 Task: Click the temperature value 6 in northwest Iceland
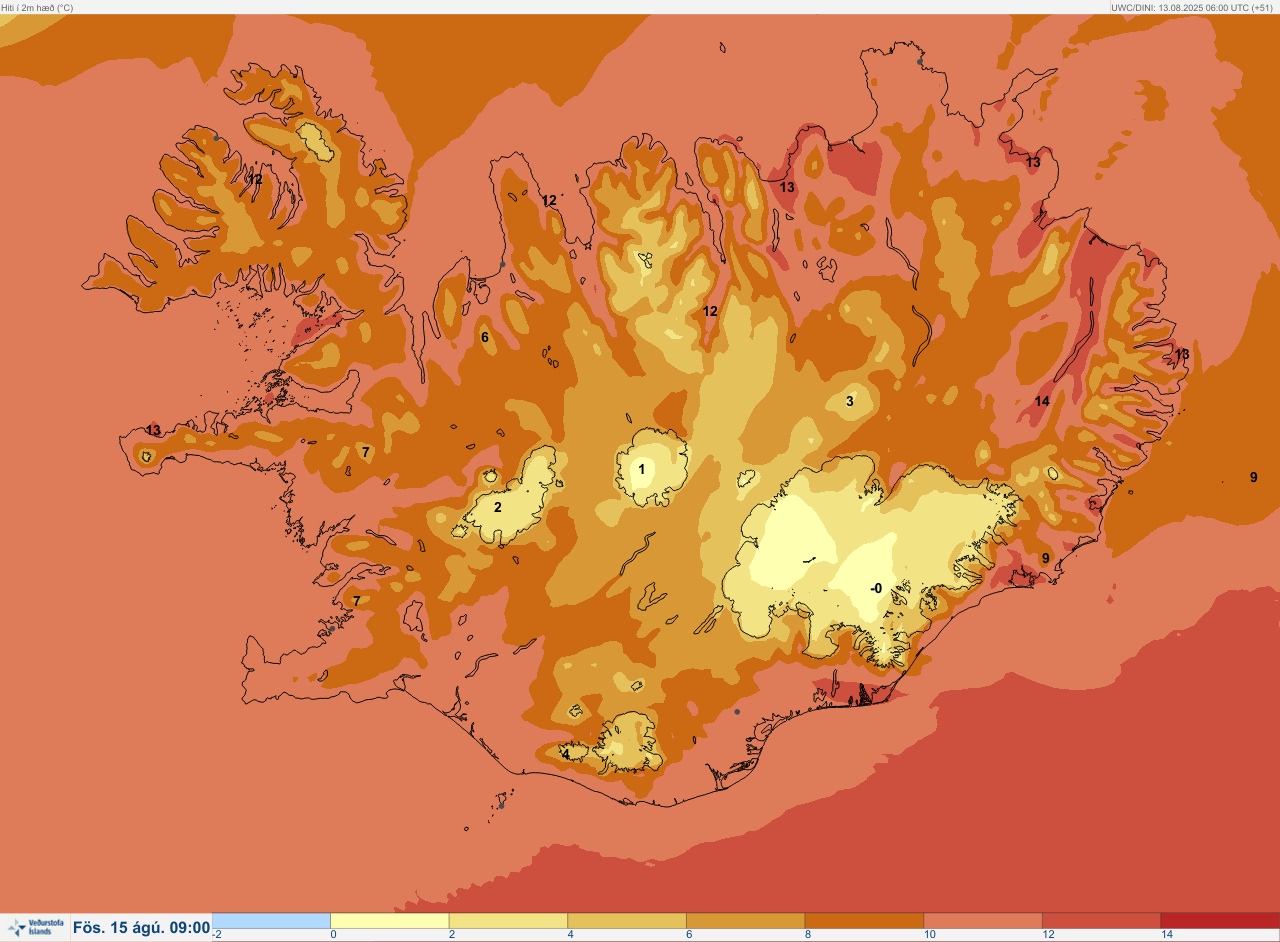click(x=485, y=337)
